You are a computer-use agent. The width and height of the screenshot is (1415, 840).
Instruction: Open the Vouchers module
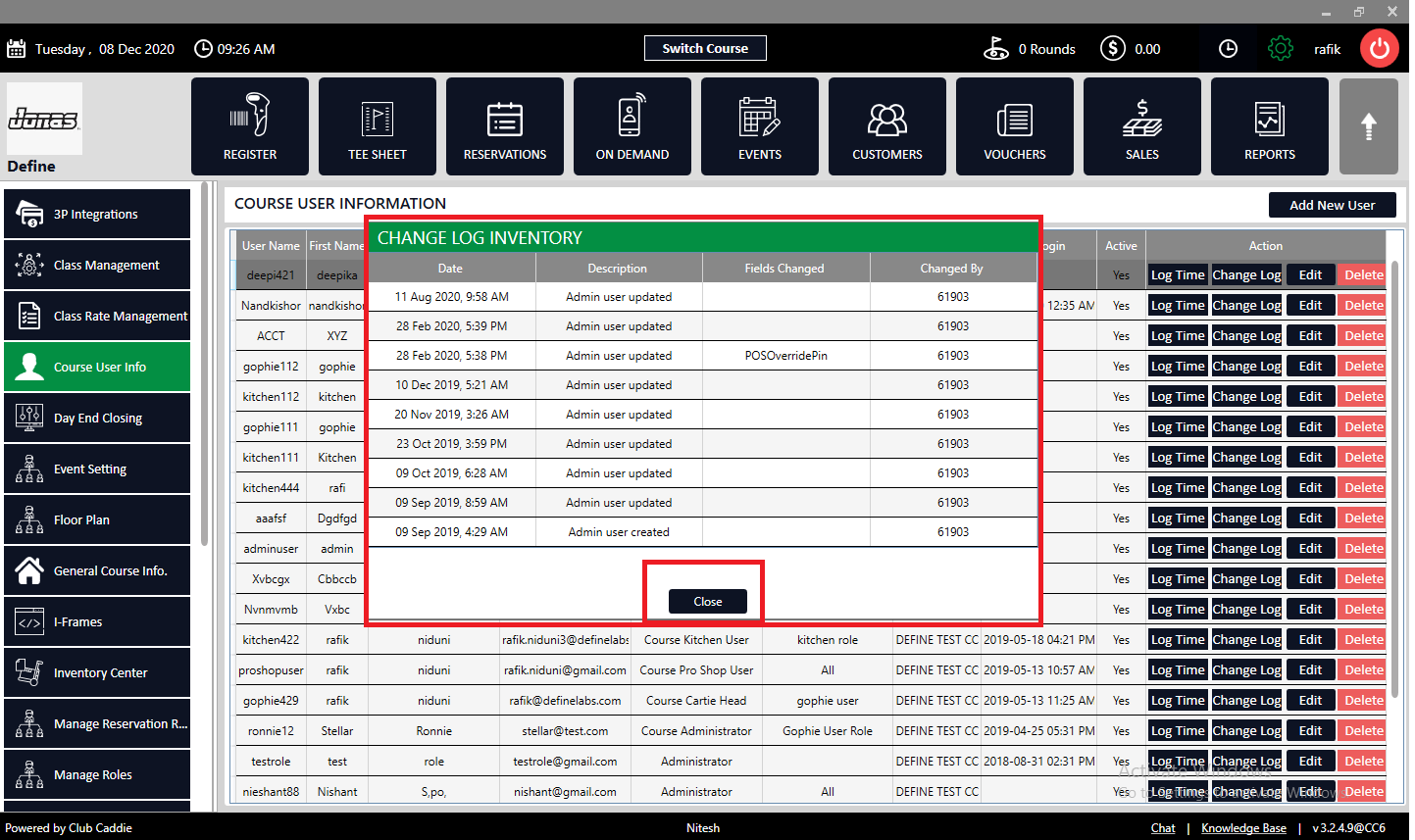[x=1015, y=126]
